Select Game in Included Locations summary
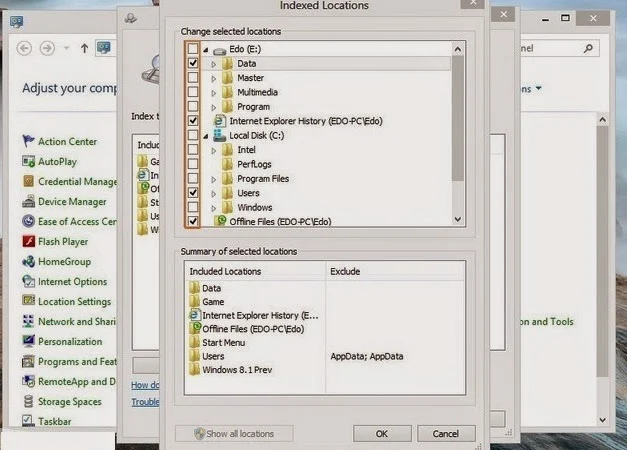The width and height of the screenshot is (627, 450). click(213, 302)
